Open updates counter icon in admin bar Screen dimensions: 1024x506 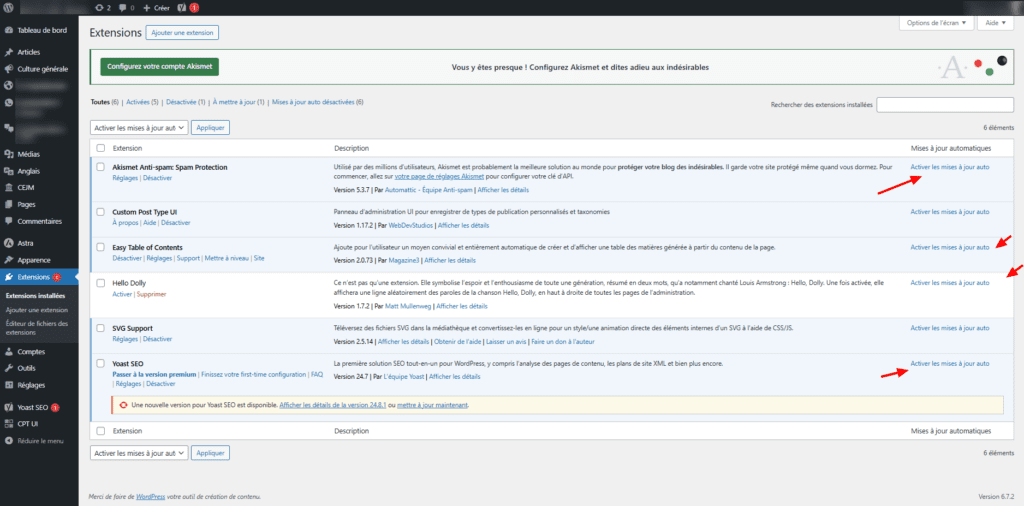(x=99, y=8)
